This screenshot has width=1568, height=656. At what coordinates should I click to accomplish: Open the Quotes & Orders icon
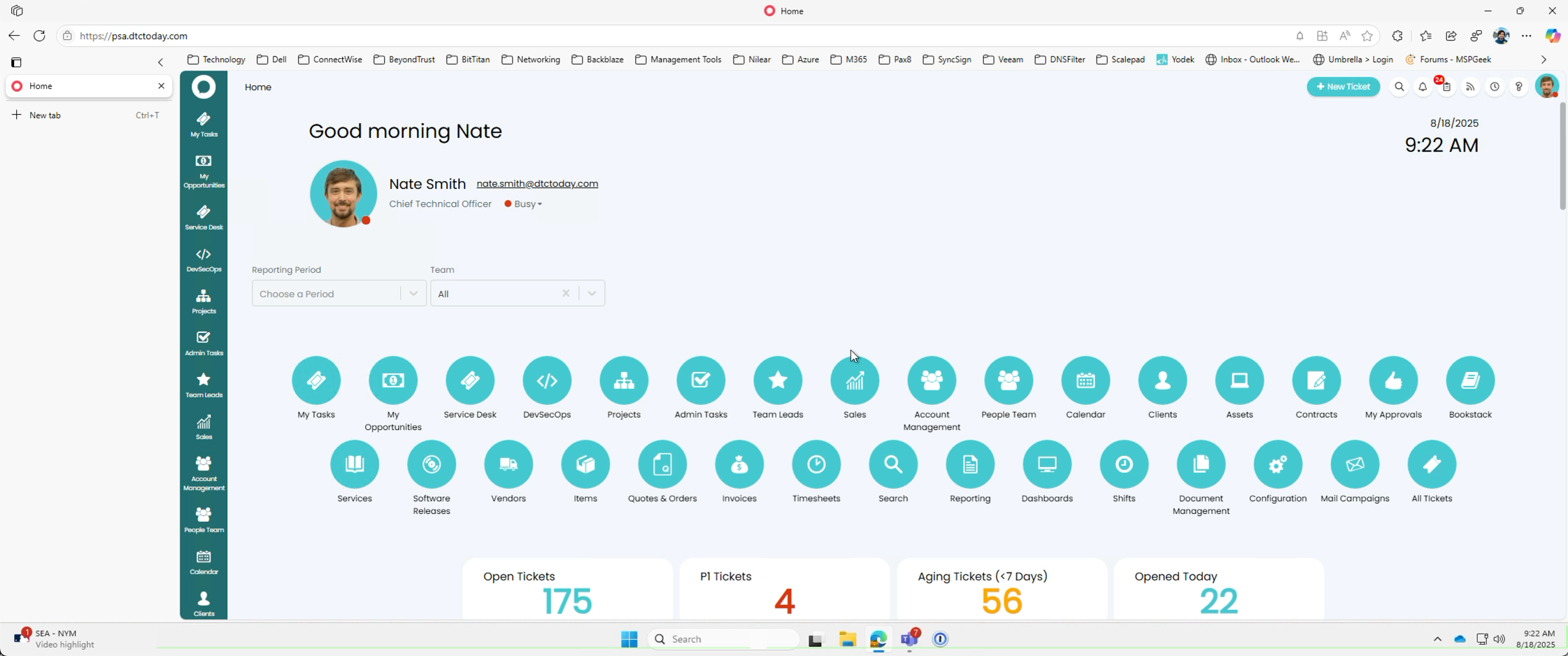click(x=662, y=464)
